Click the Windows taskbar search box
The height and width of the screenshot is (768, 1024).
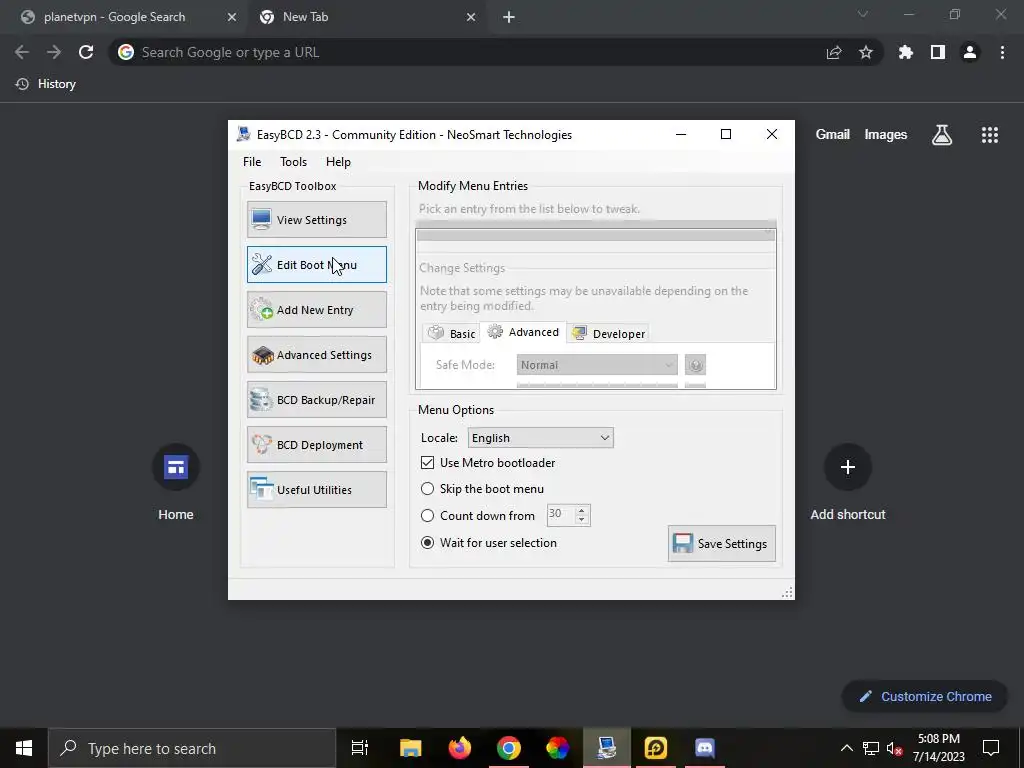[192, 748]
